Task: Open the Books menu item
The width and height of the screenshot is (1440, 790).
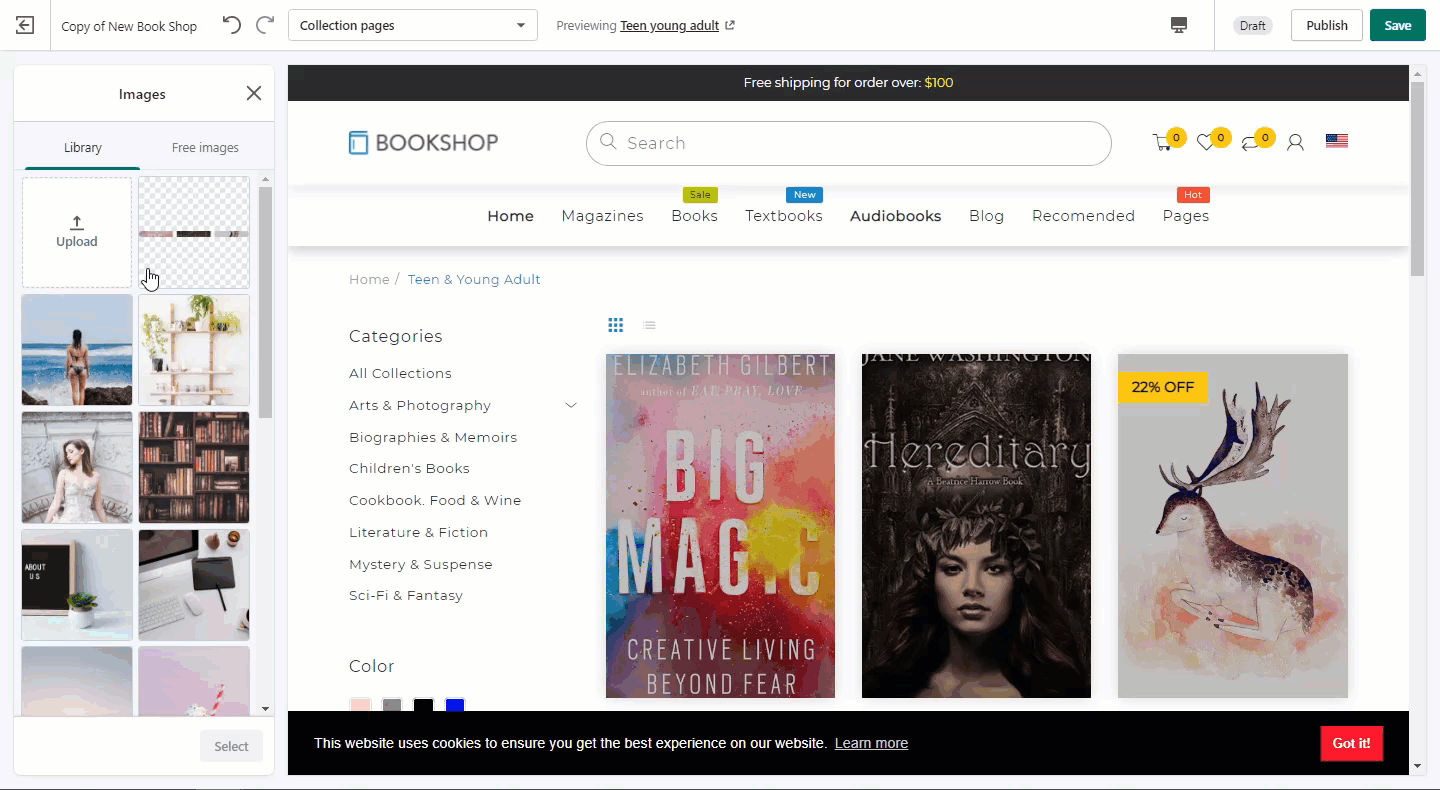Action: point(694,216)
